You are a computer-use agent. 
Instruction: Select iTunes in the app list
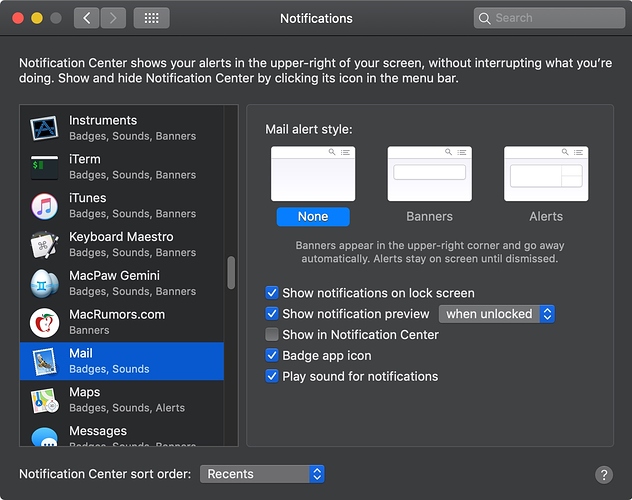[122, 206]
